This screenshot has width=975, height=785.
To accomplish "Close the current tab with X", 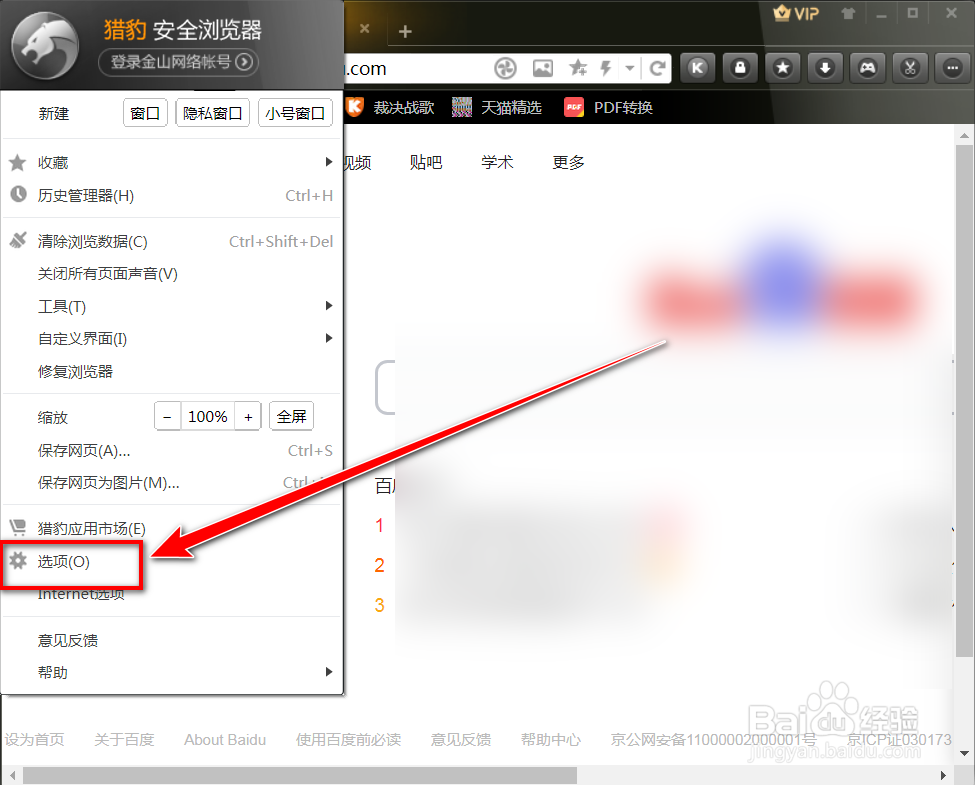I will pos(365,29).
